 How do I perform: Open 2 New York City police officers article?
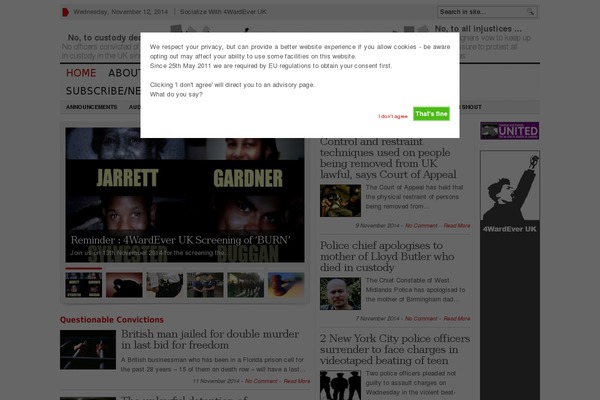pos(395,349)
